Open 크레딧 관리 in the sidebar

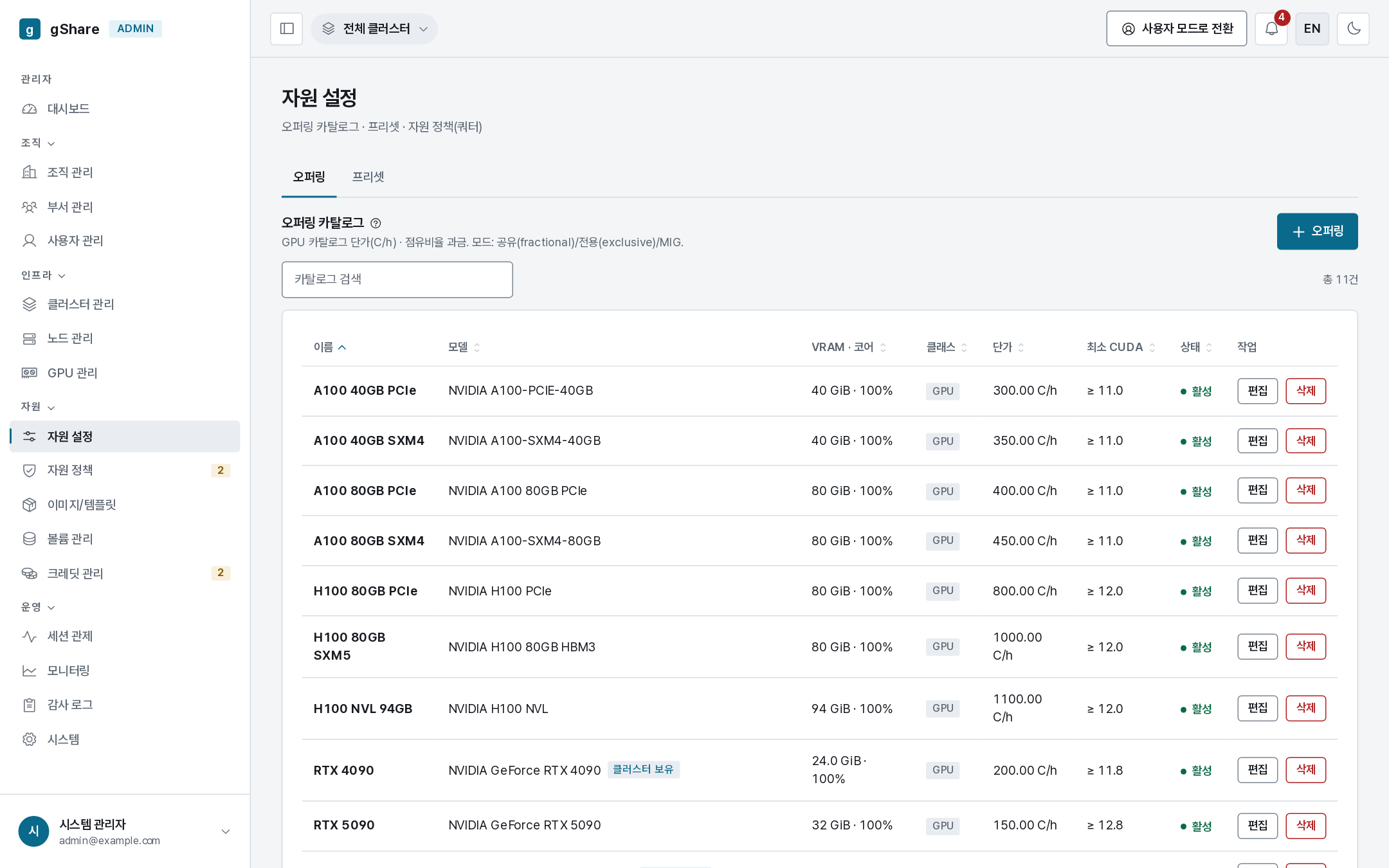pos(125,574)
